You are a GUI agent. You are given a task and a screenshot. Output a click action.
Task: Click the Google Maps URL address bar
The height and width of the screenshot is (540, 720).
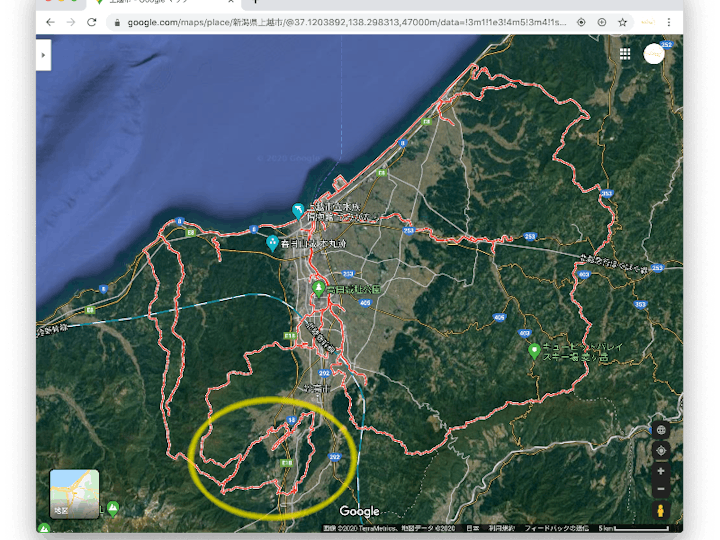pyautogui.click(x=340, y=21)
